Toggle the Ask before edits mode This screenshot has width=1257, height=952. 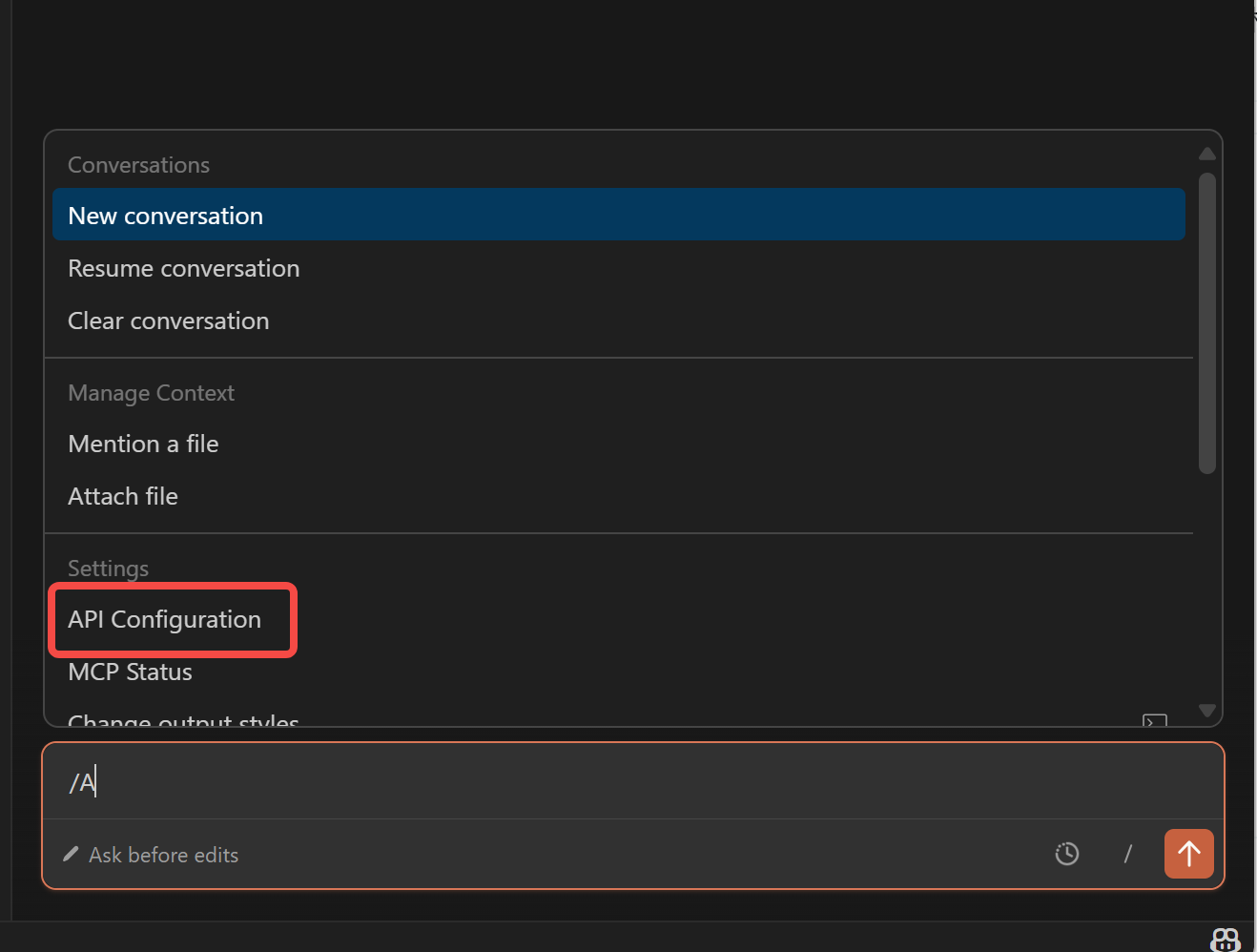[163, 855]
